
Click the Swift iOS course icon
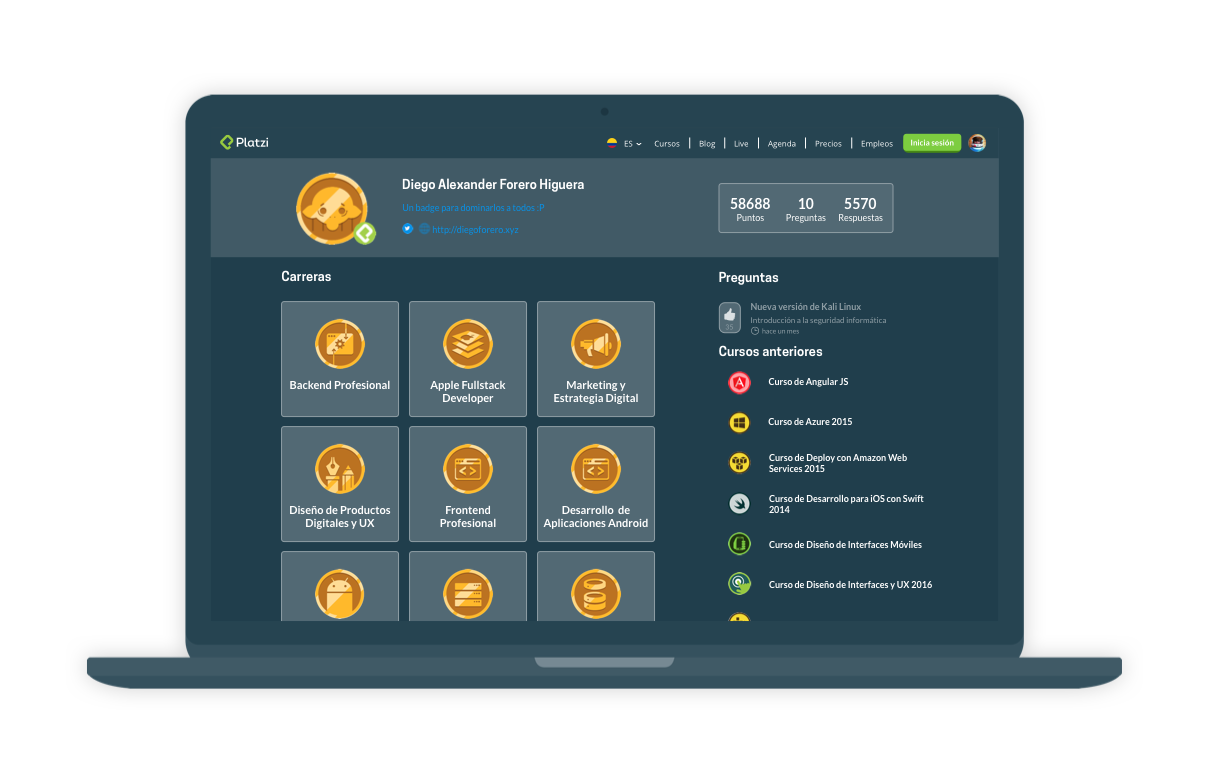click(740, 503)
